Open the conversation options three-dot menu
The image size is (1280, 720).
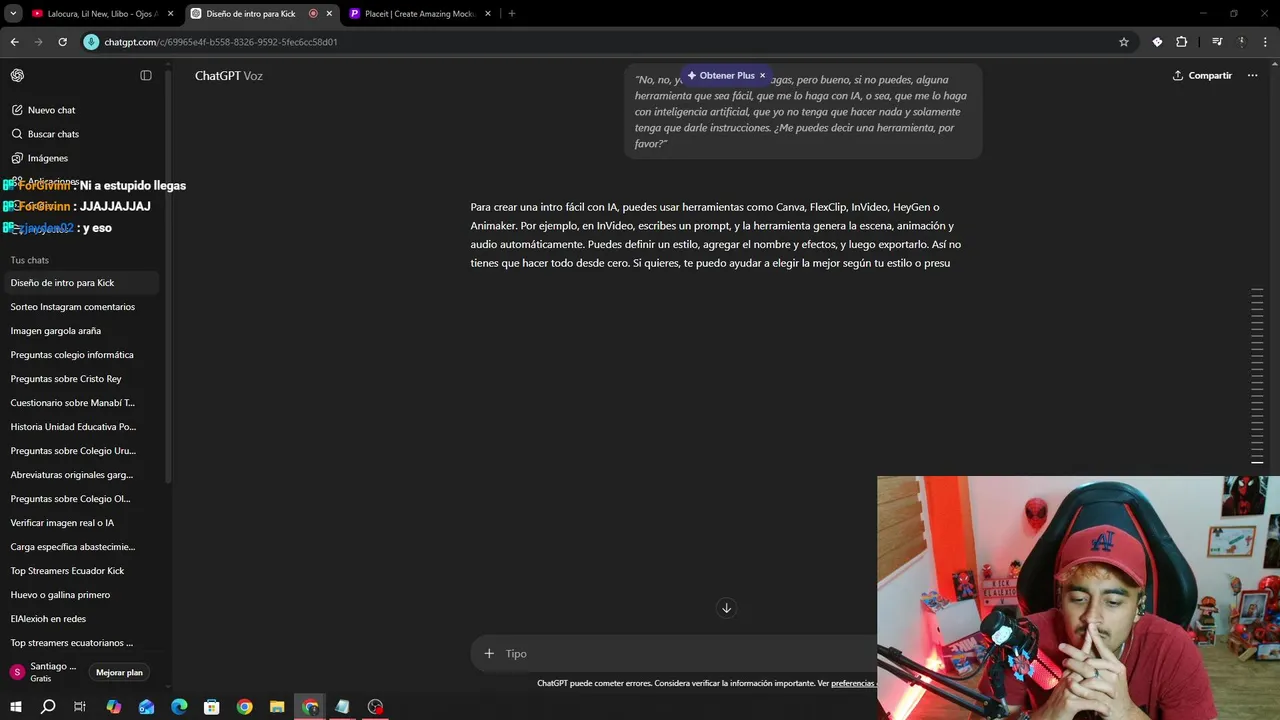(1252, 76)
